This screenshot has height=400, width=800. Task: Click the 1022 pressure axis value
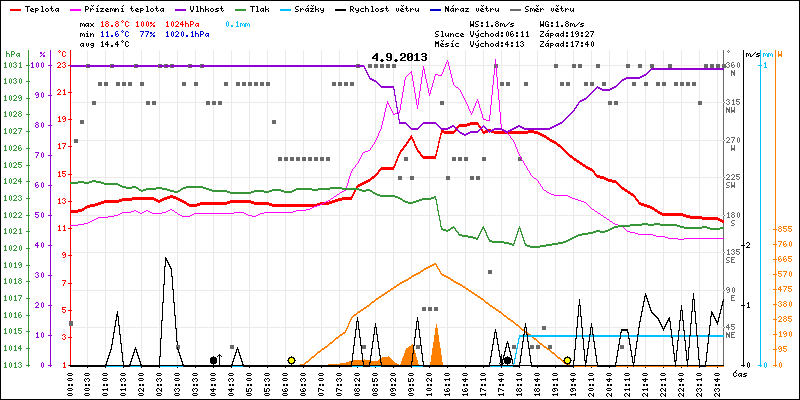coord(13,215)
